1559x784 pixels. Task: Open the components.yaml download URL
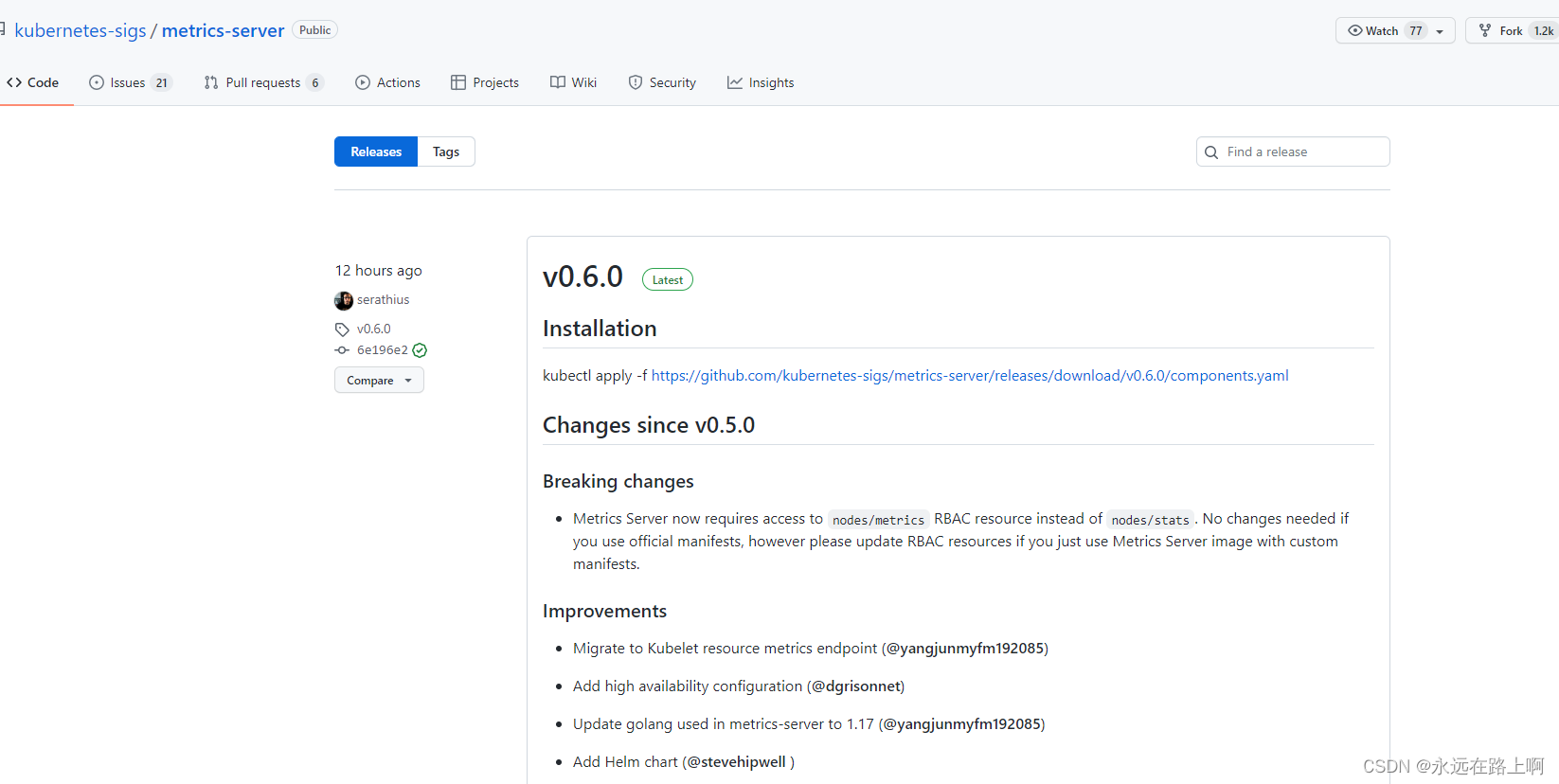970,375
